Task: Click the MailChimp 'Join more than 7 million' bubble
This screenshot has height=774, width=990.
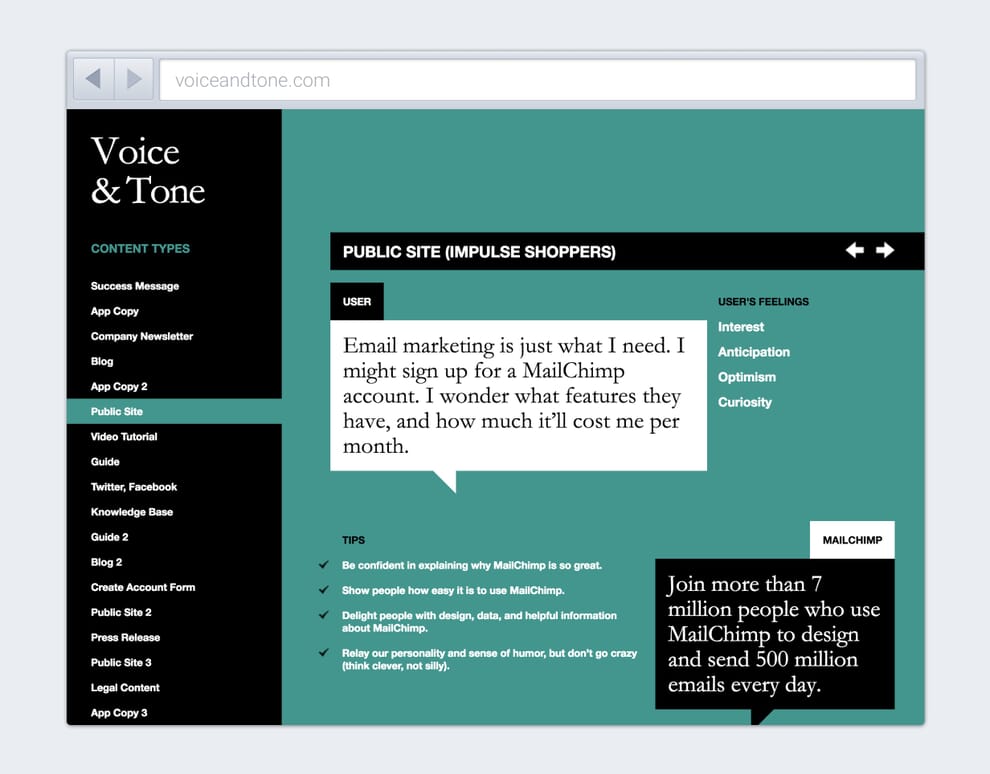Action: [x=775, y=634]
